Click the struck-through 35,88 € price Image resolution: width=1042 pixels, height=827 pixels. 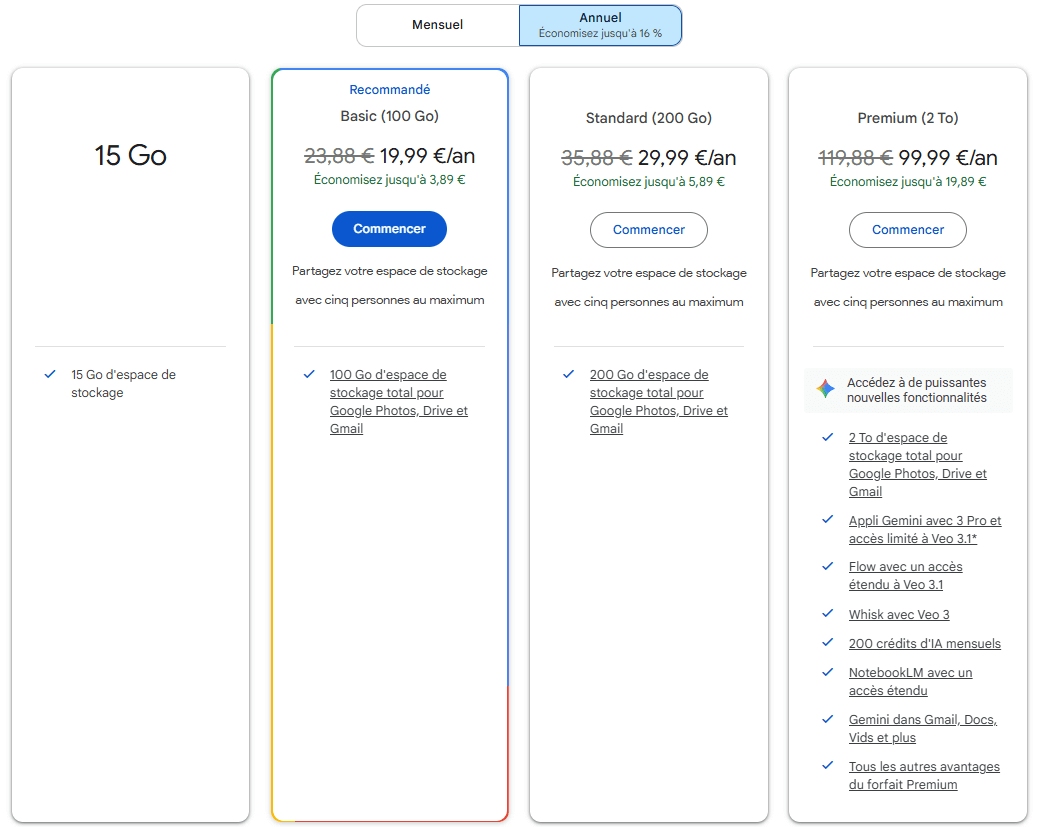[x=597, y=158]
